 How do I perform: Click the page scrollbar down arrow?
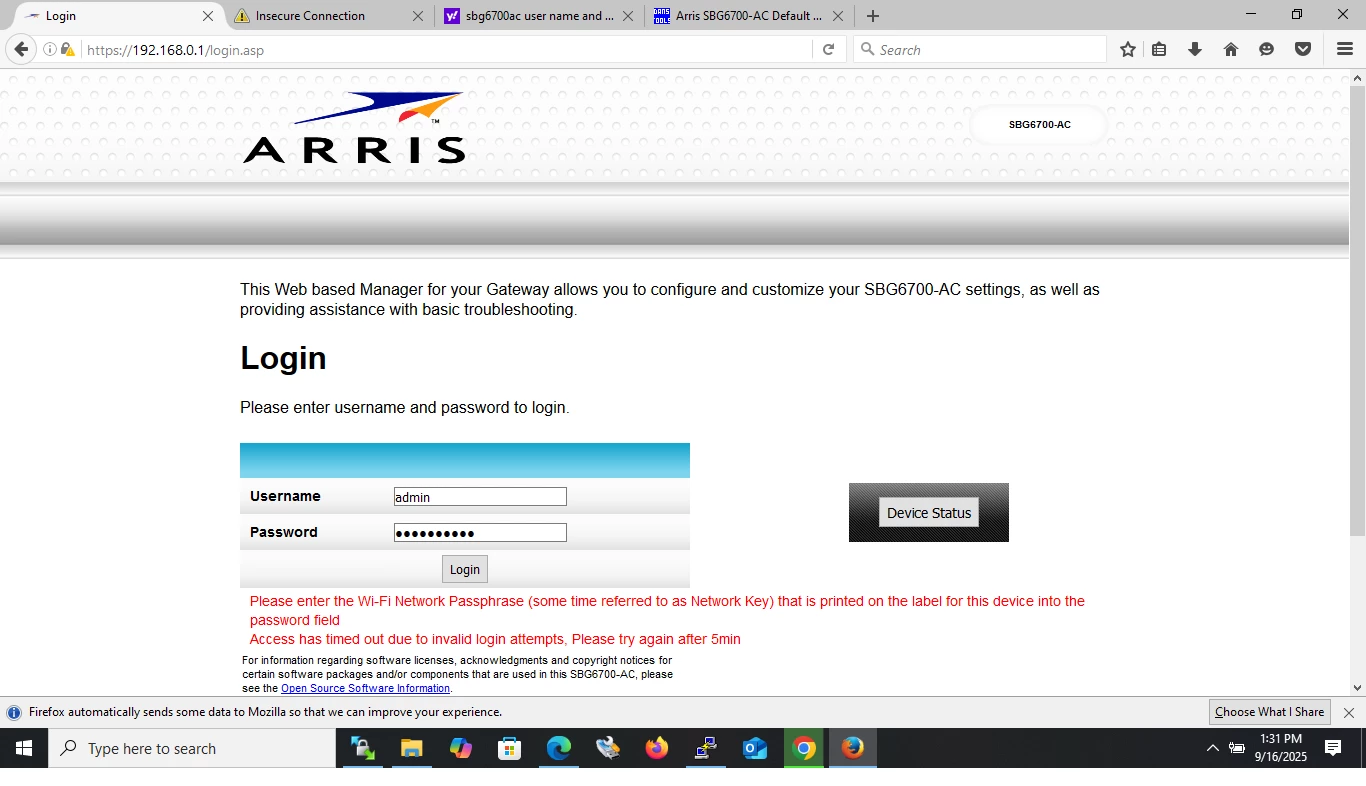point(1357,688)
